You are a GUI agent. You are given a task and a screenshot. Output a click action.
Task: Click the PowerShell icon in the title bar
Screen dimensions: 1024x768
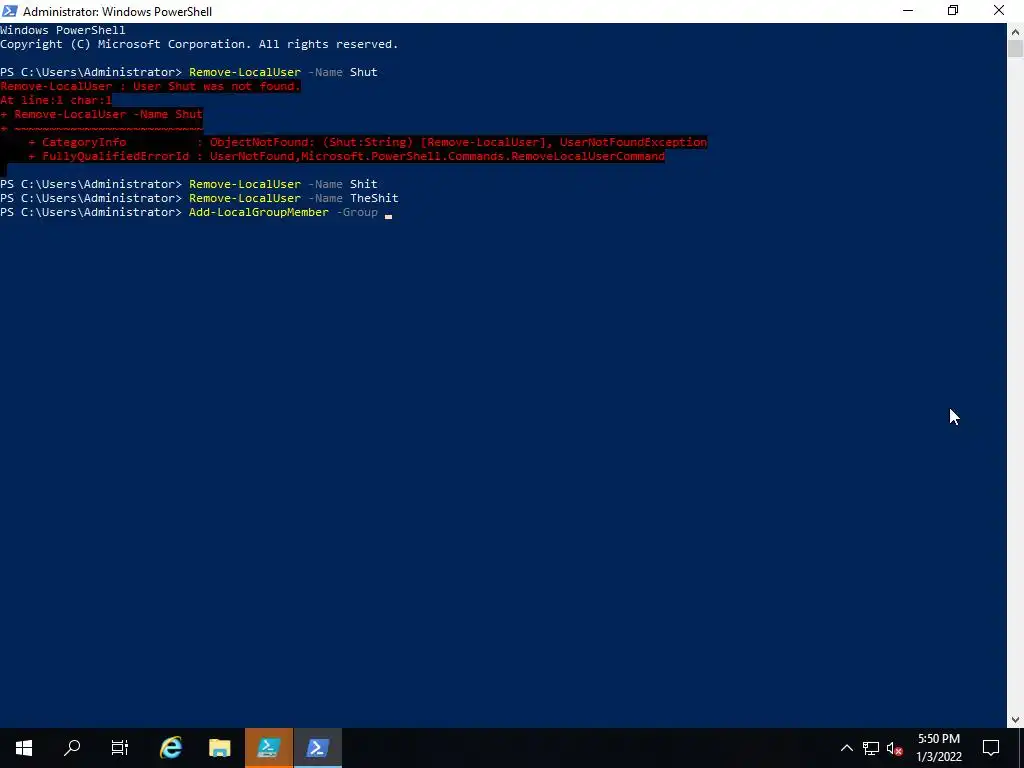click(x=10, y=11)
